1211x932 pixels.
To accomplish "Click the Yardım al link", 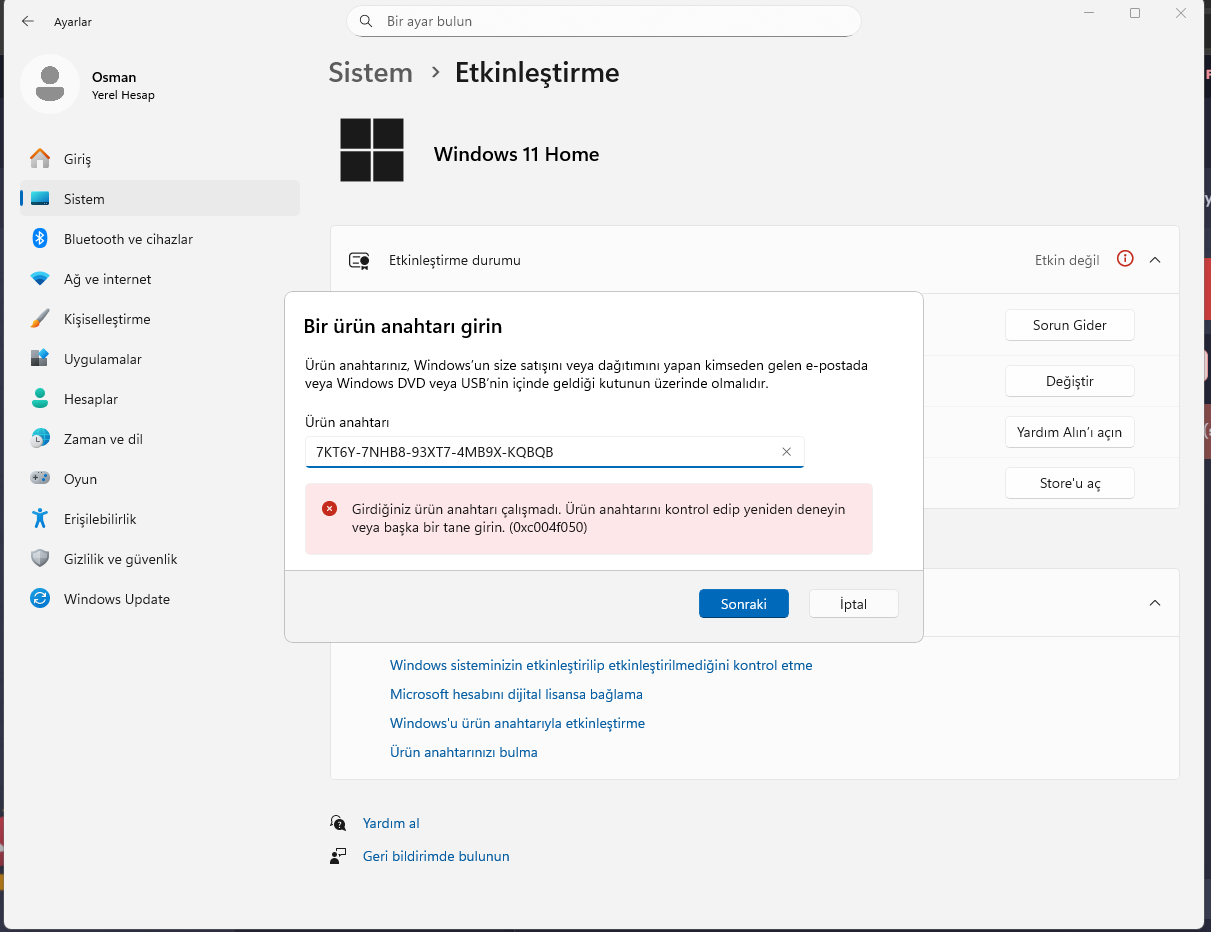I will [391, 823].
